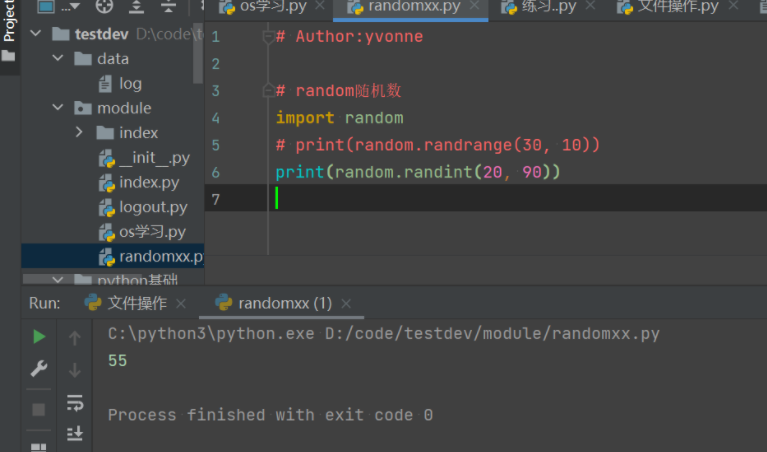Click the Collapse All icon in Project toolbar
The height and width of the screenshot is (452, 767).
168,6
